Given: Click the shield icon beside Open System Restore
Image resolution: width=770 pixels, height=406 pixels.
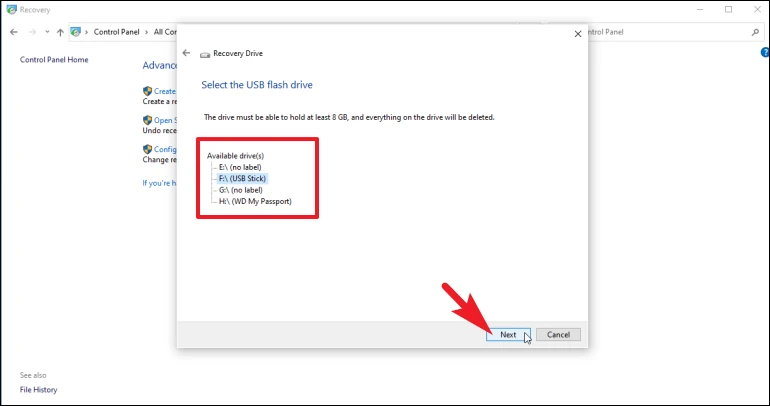Looking at the screenshot, I should pyautogui.click(x=147, y=120).
